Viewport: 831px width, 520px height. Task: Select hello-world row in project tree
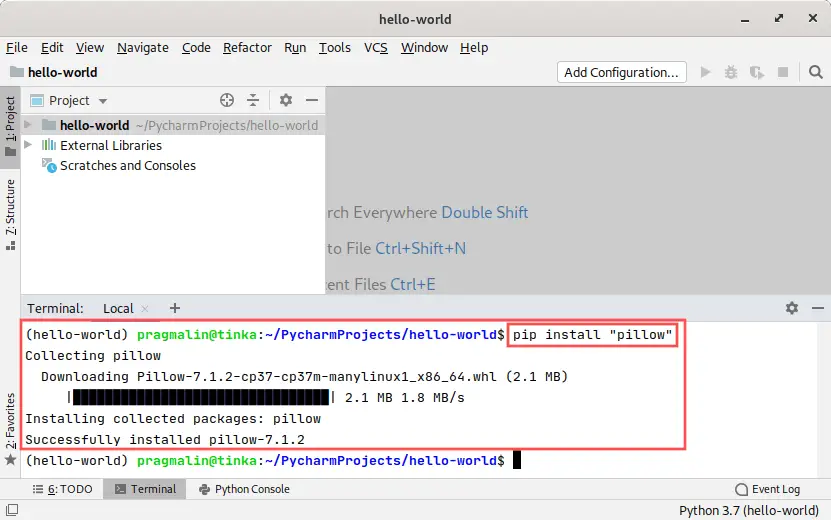[x=173, y=125]
